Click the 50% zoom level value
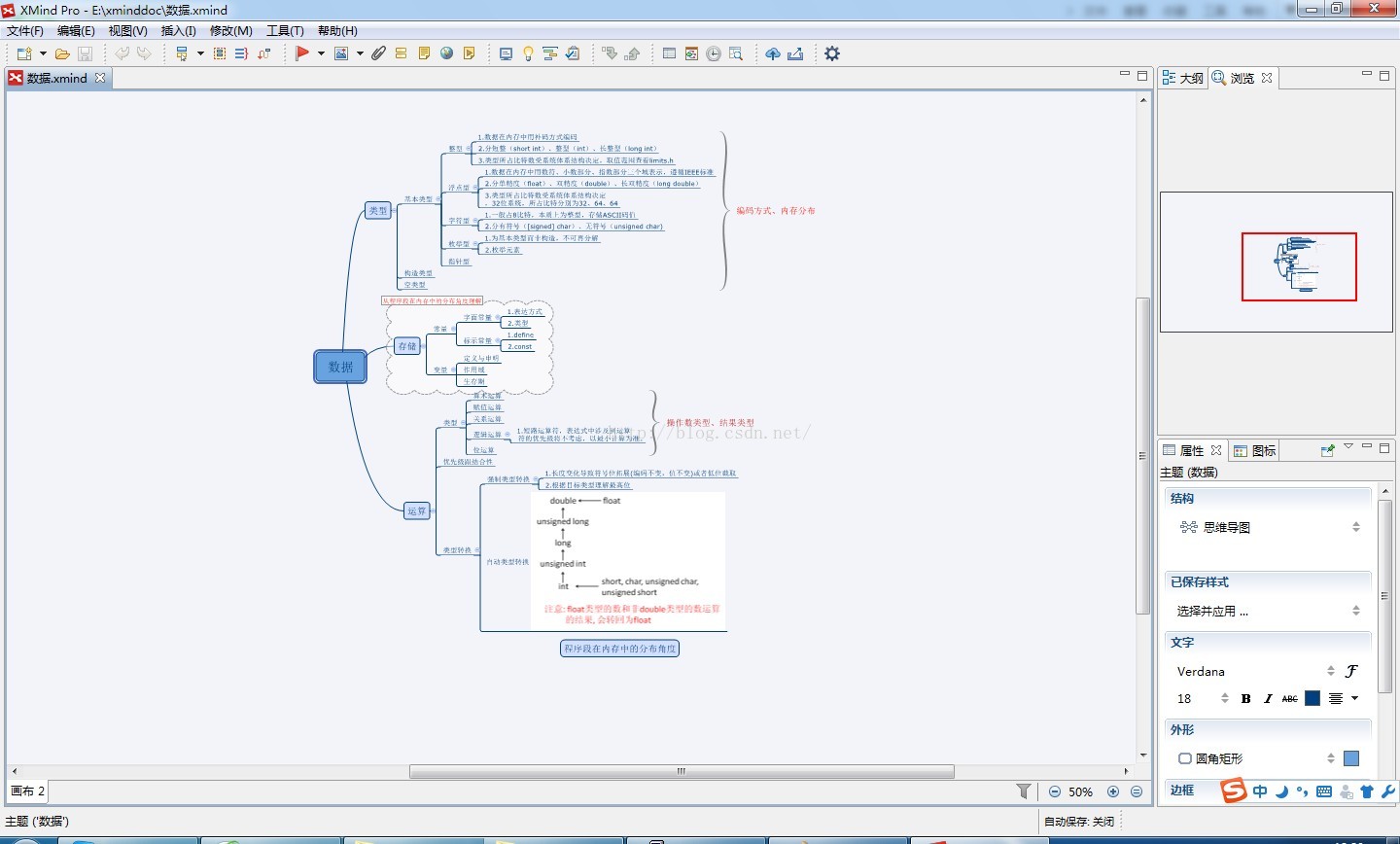 pos(1080,791)
